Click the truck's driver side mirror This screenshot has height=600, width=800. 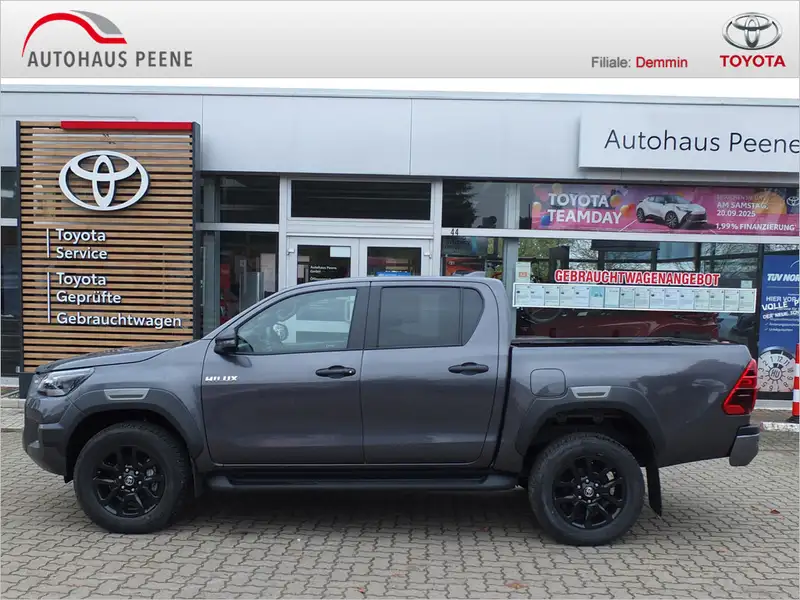(x=226, y=342)
